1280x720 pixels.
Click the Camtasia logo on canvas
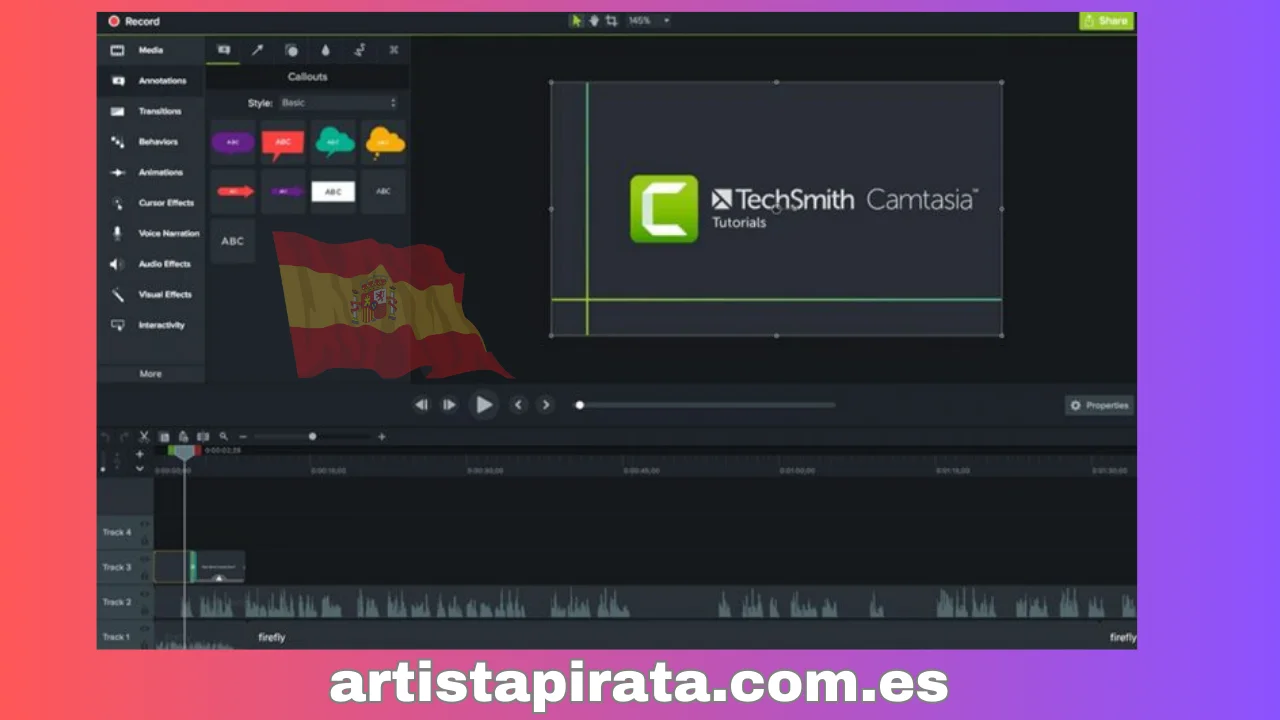664,209
